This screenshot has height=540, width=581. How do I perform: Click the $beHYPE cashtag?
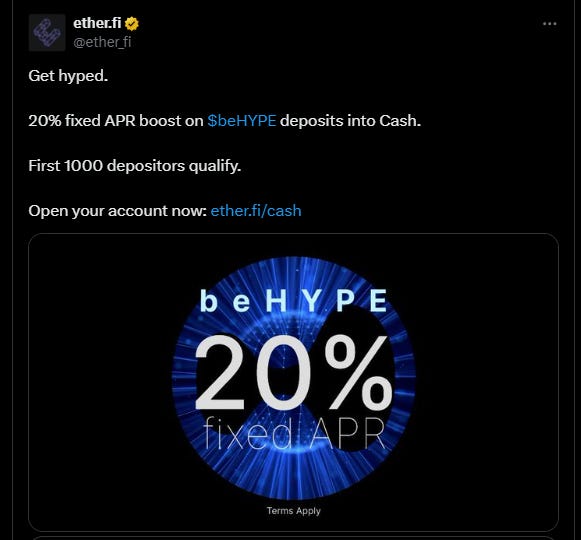pyautogui.click(x=242, y=121)
